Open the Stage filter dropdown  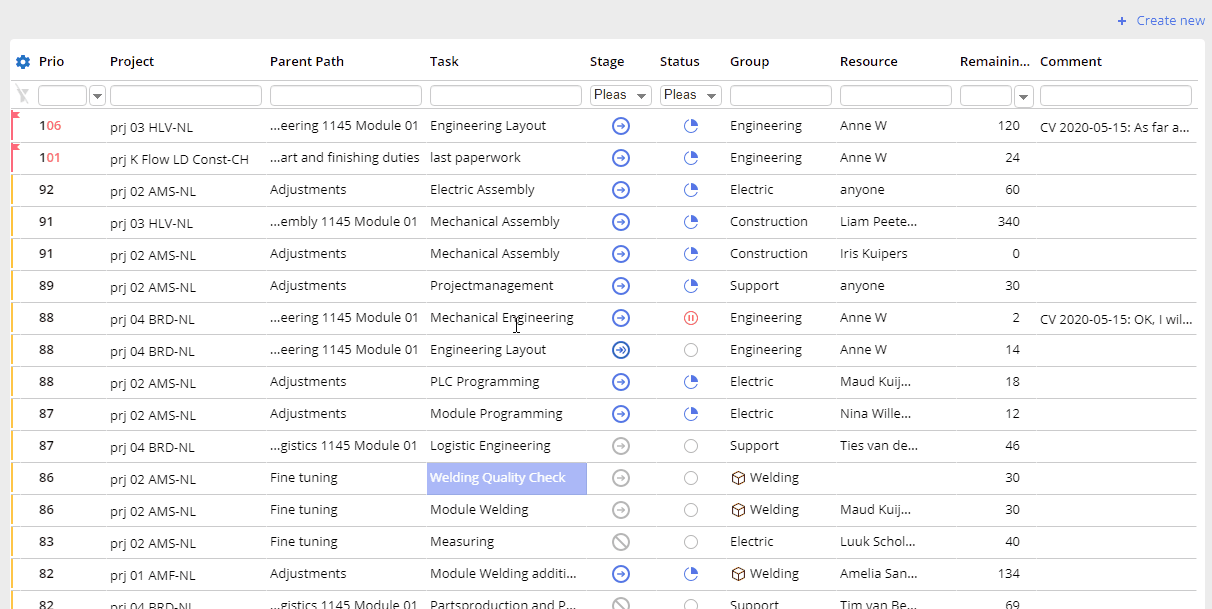(621, 96)
